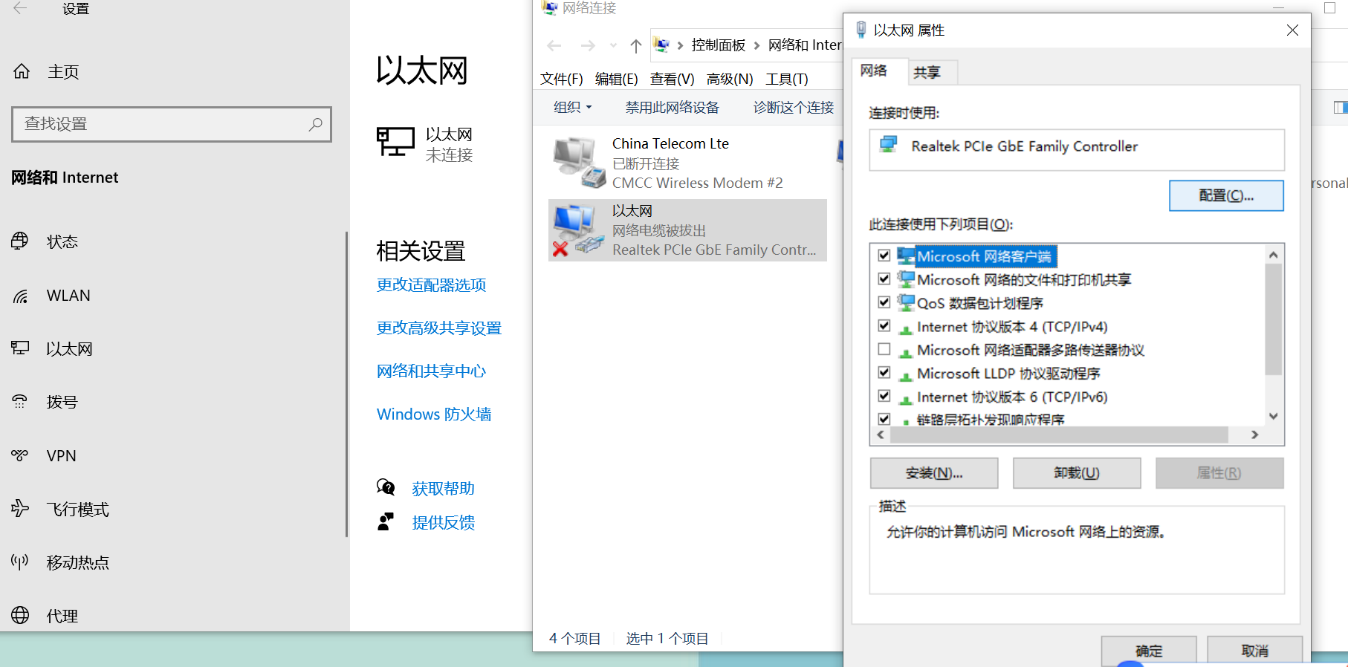Click the 获取帮助 chat bubble icon
The width and height of the screenshot is (1348, 667).
[386, 487]
